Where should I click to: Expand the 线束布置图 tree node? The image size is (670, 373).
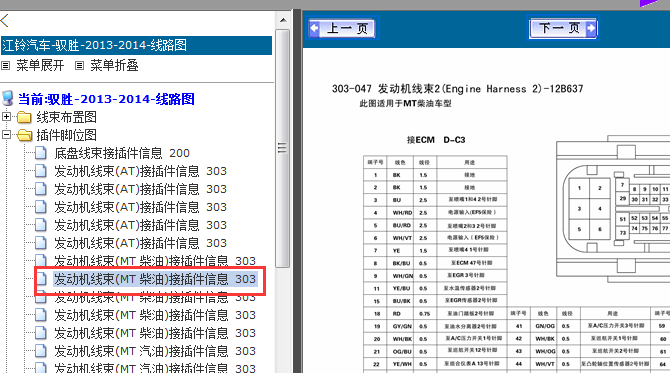[x=6, y=117]
